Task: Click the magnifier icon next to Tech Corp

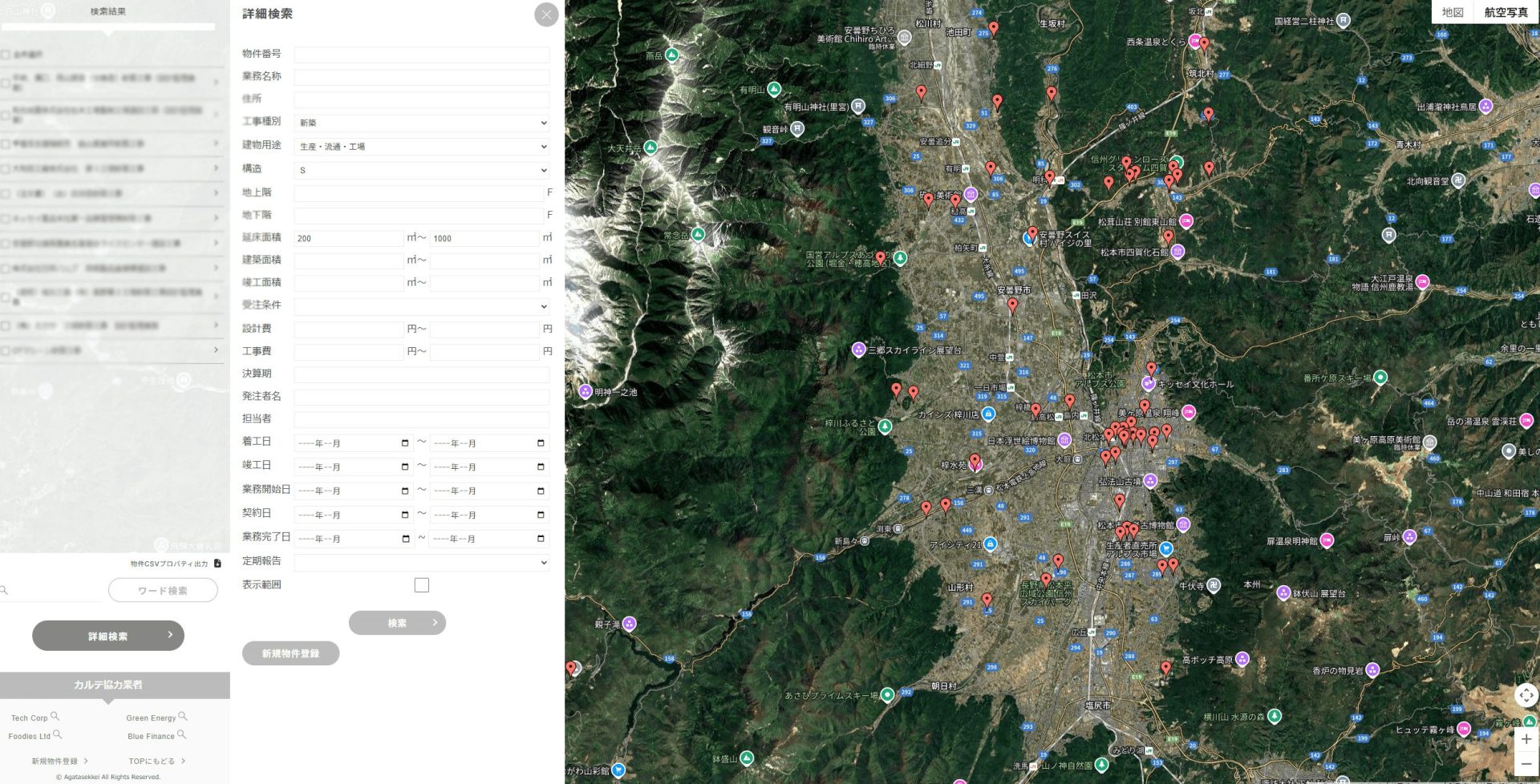Action: click(55, 717)
